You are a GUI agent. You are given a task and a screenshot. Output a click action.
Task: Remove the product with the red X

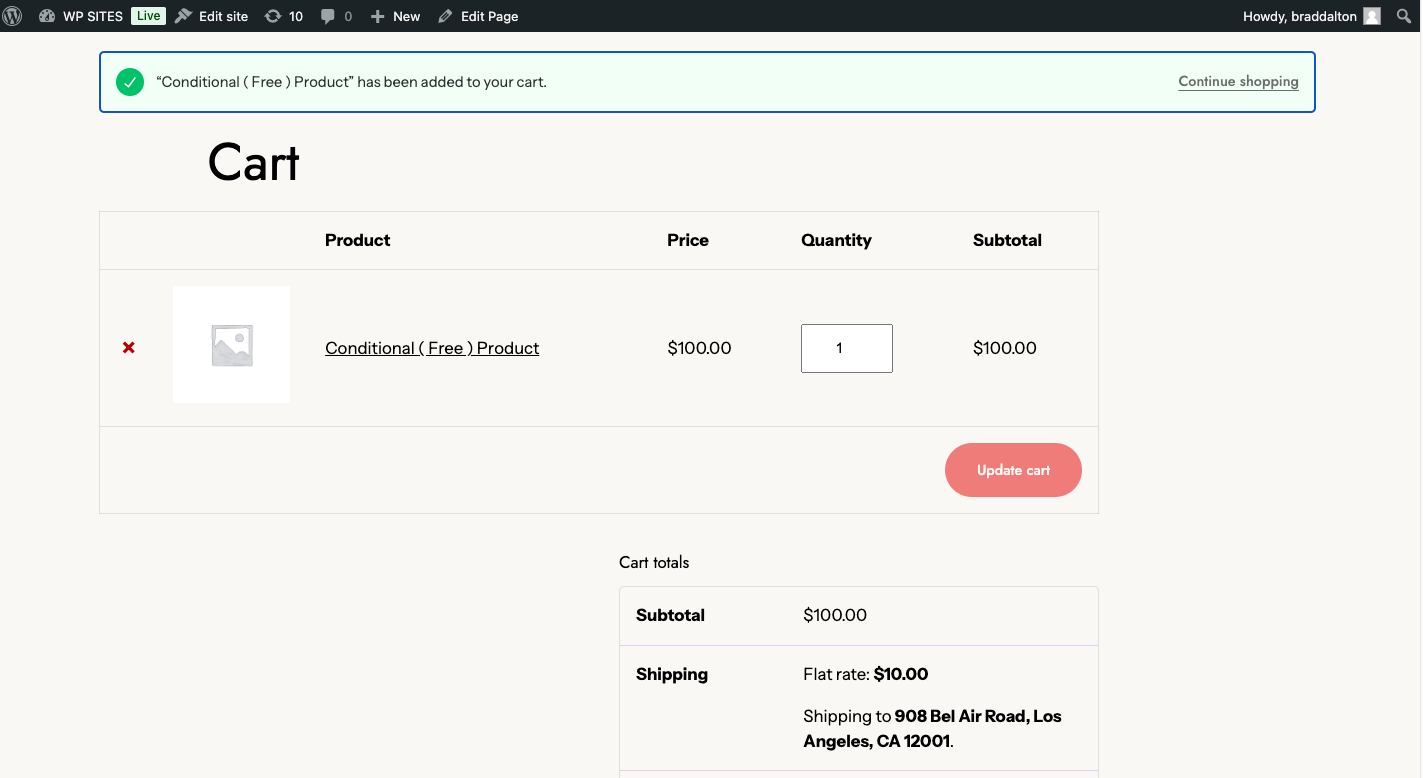tap(129, 348)
